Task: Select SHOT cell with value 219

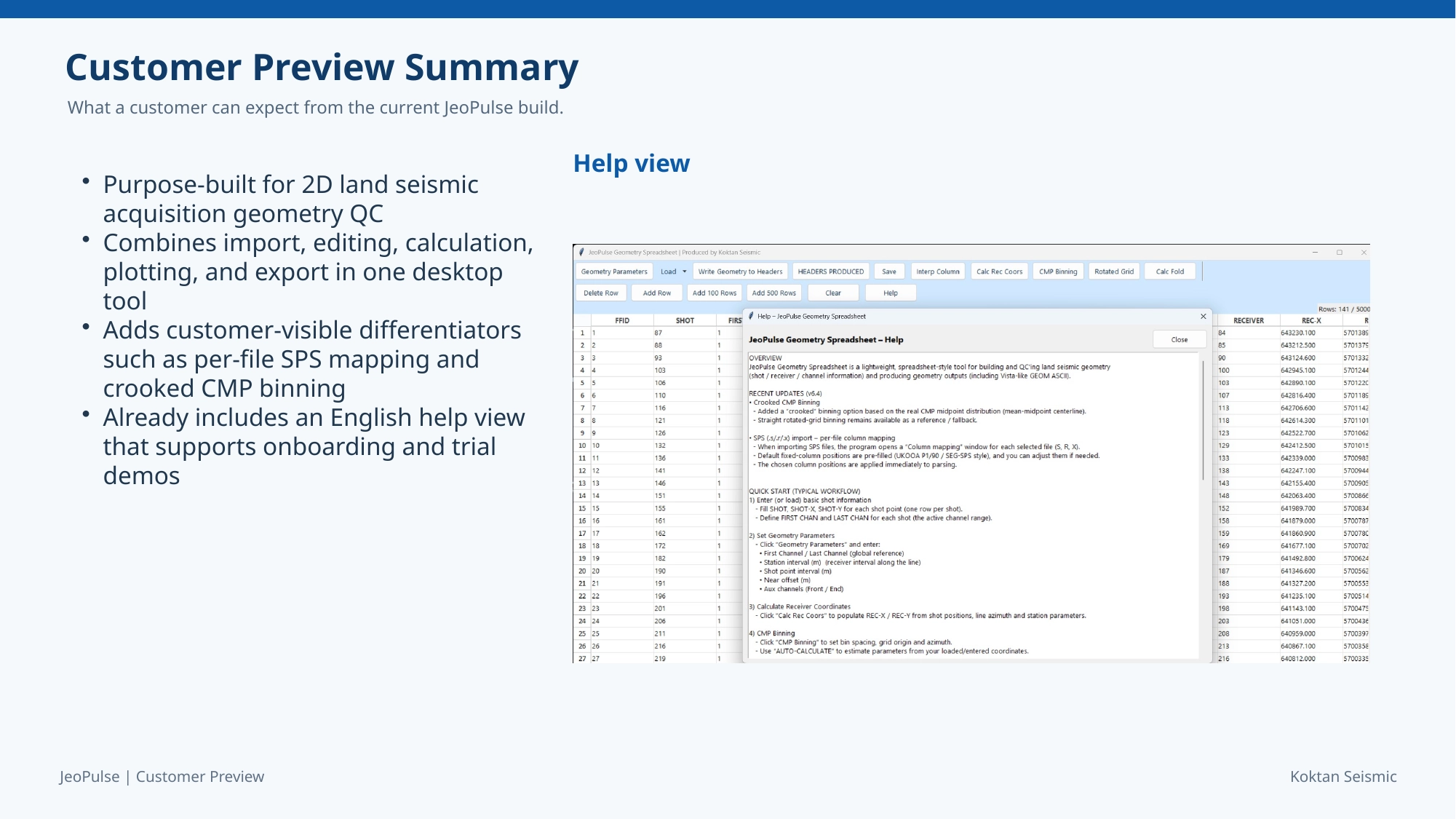Action: 685,659
